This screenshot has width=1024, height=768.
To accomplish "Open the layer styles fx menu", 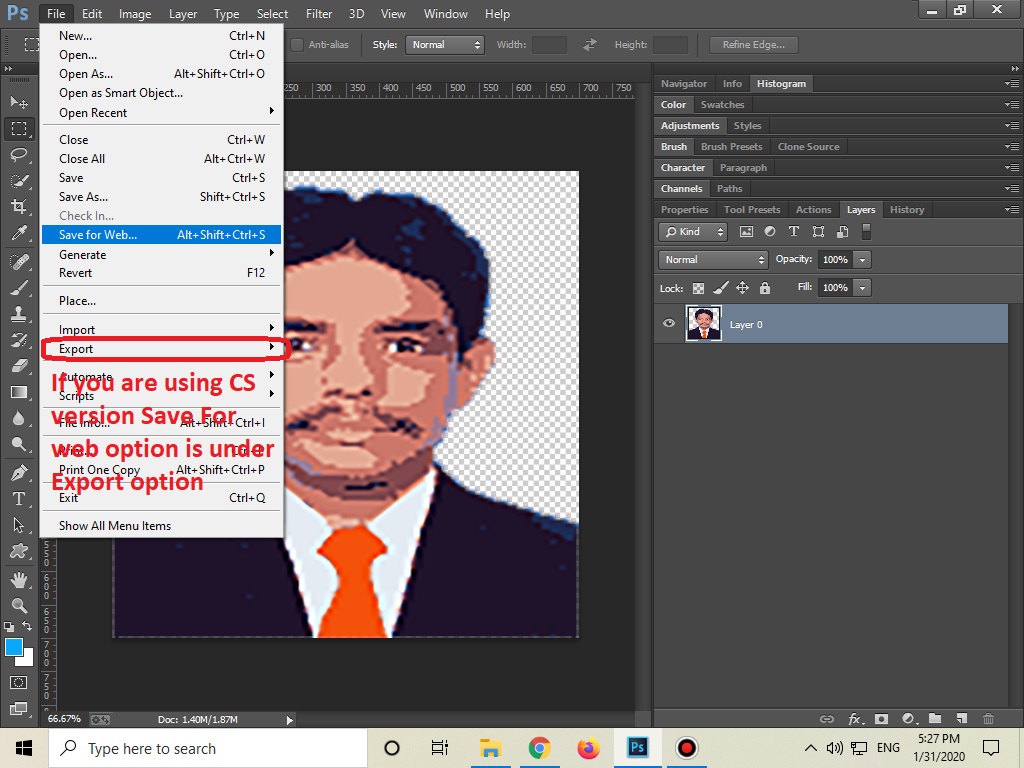I will pos(854,718).
